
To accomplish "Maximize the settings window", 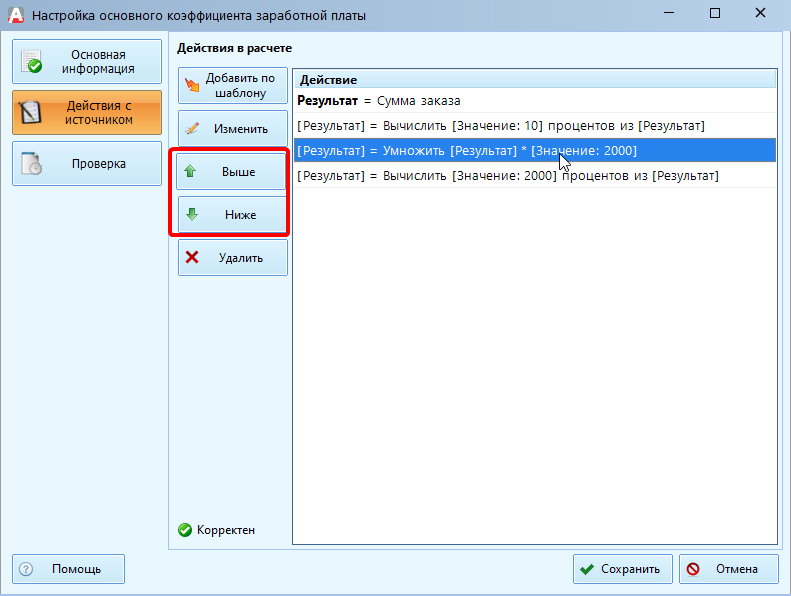I will (x=715, y=14).
